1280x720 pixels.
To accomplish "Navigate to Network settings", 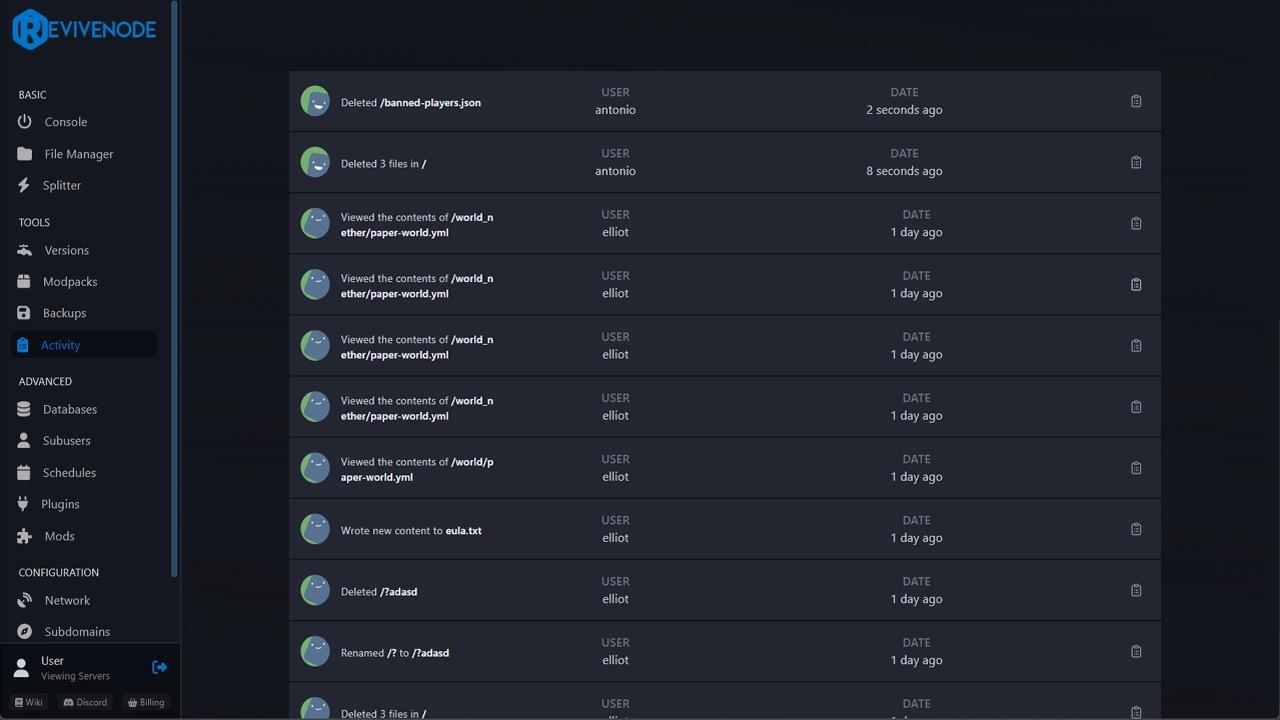I will point(67,600).
